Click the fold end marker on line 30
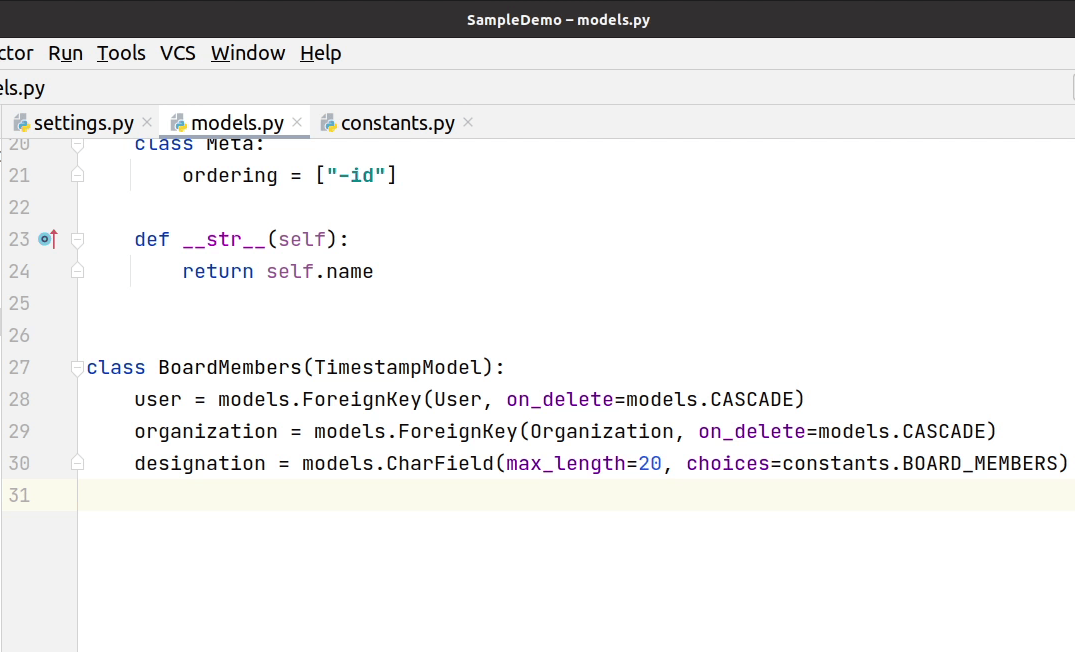The width and height of the screenshot is (1075, 652). (77, 463)
